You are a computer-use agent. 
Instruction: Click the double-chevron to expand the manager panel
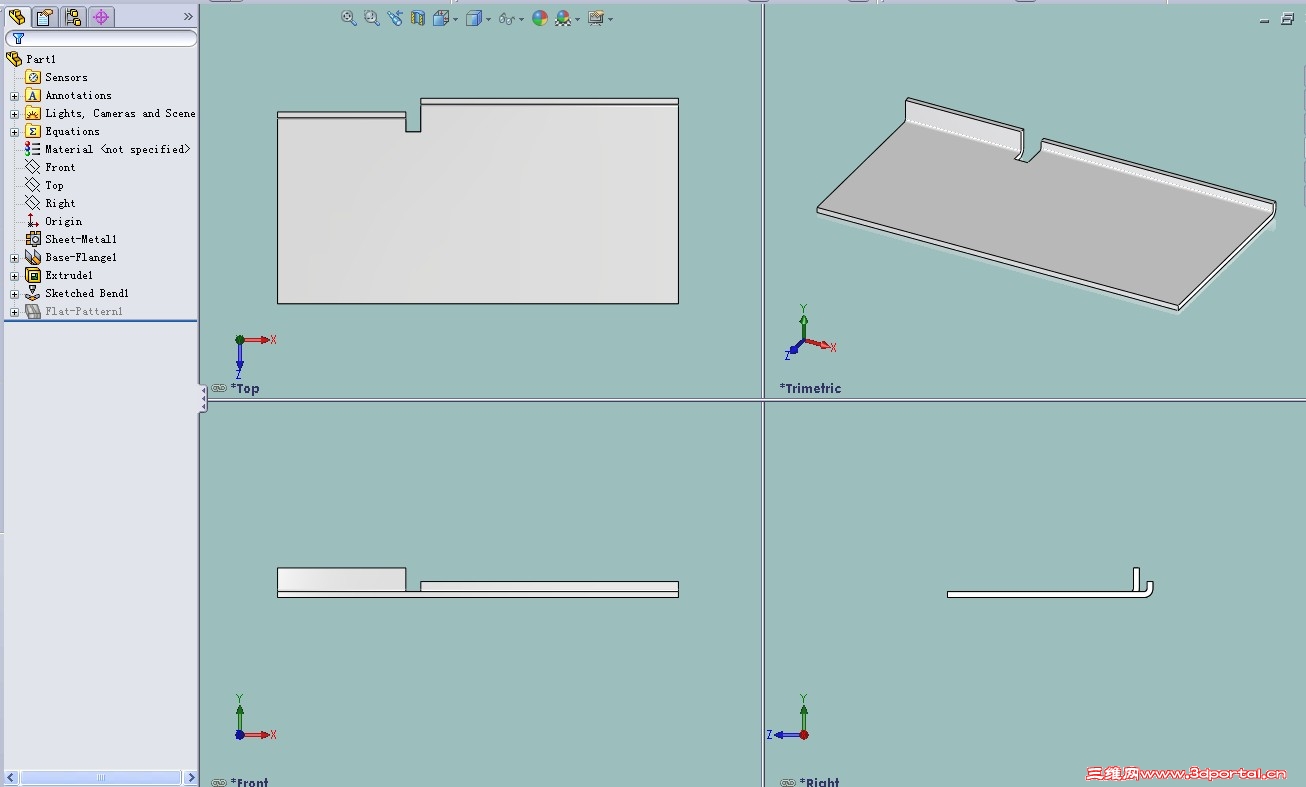coord(188,17)
